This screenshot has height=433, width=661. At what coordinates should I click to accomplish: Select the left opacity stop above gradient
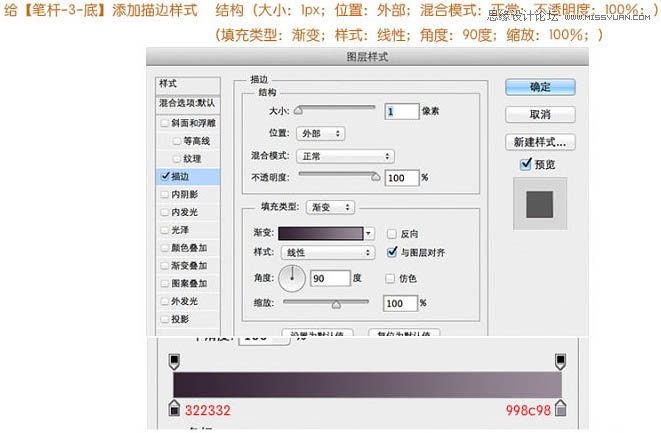click(x=174, y=361)
